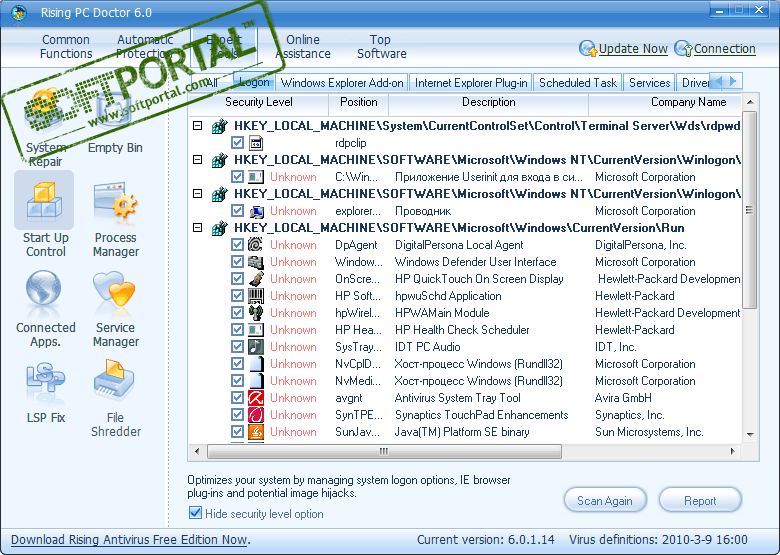Open the Scheduled Task tab
Viewport: 780px width, 555px height.
point(578,83)
